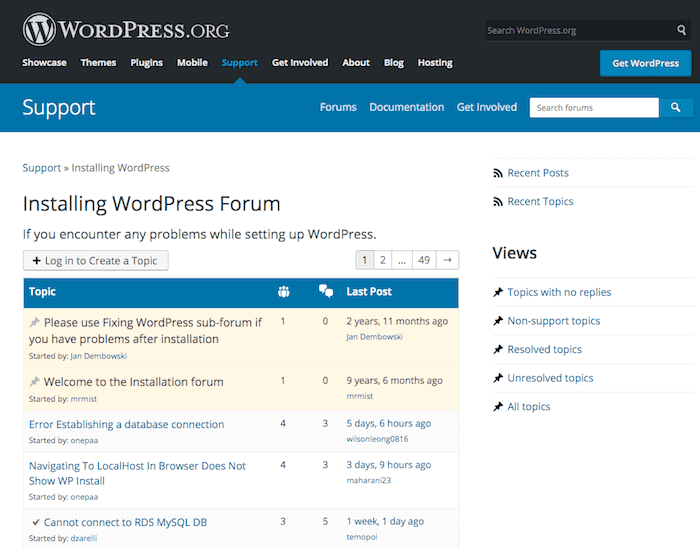
Task: Open the Showcase menu item
Action: pos(44,62)
